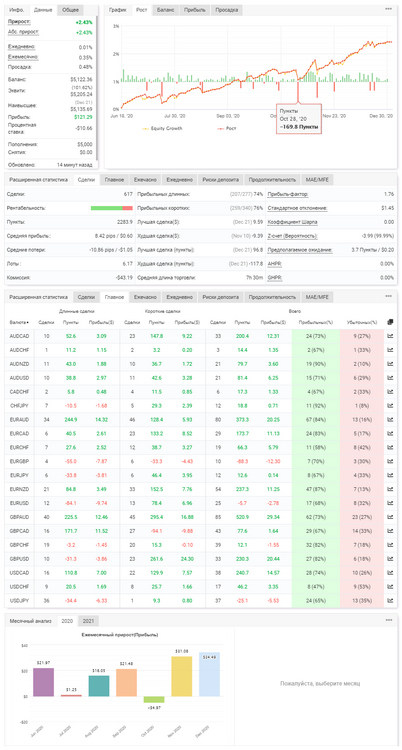Open Главное tab in upper statistics panel

[114, 180]
